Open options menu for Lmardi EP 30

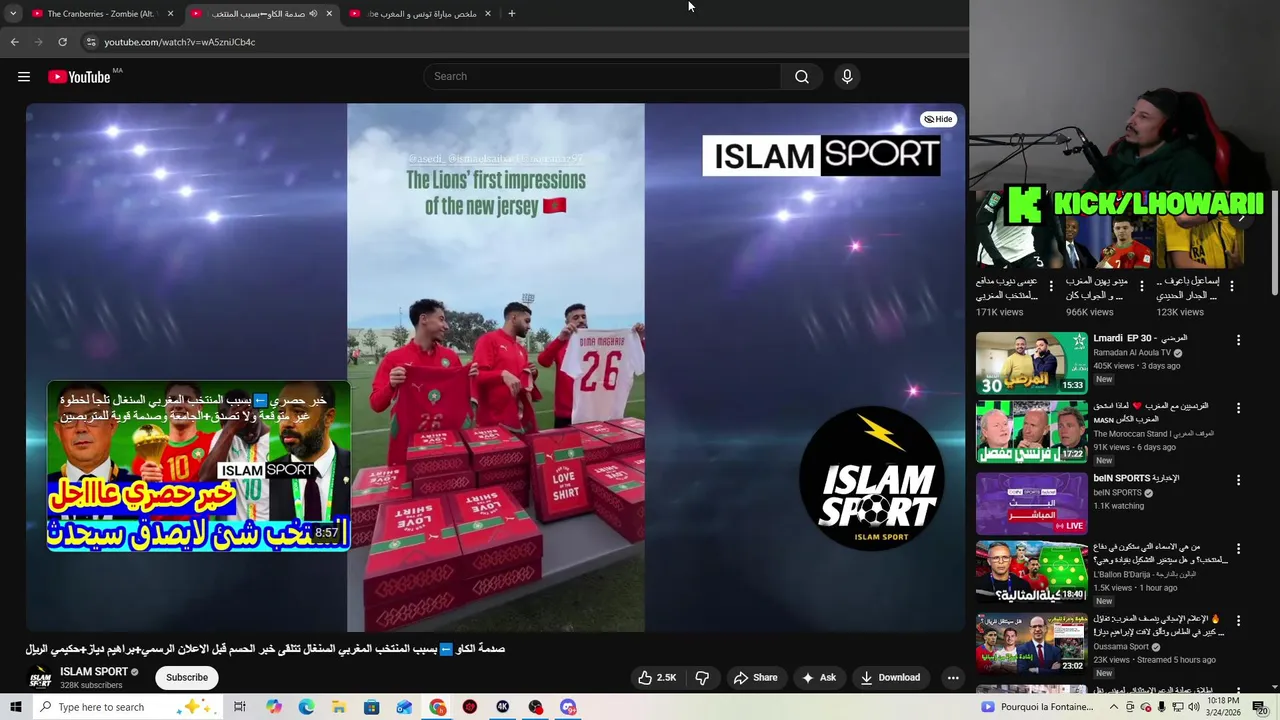[x=1238, y=340]
